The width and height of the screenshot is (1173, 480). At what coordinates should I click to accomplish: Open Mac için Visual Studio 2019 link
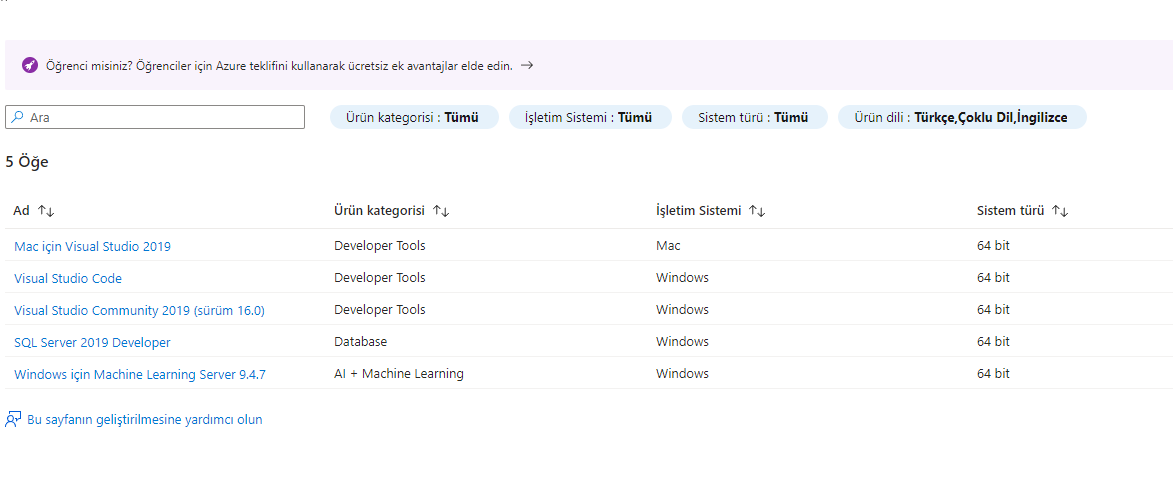point(92,246)
